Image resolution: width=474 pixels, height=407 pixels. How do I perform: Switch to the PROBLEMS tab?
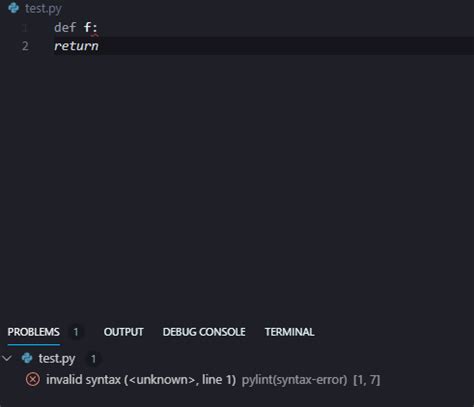point(34,332)
